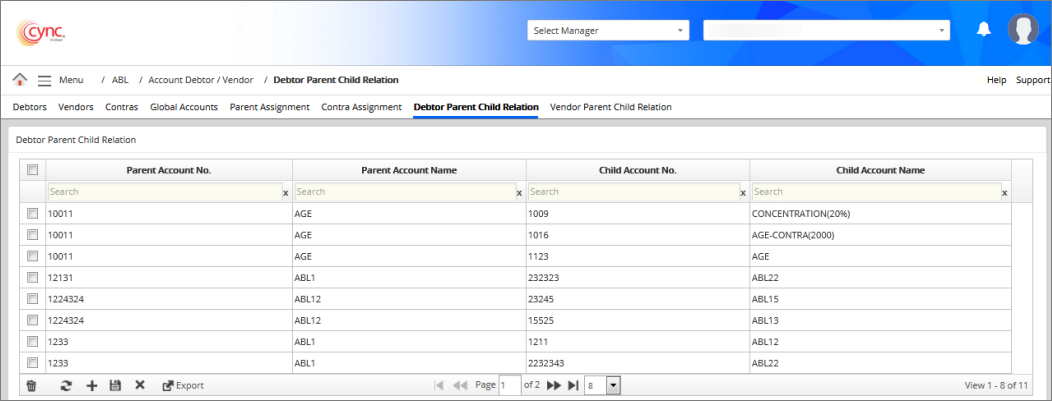Cancel edits with the X icon
Screen dimensions: 1052x401
click(x=140, y=385)
